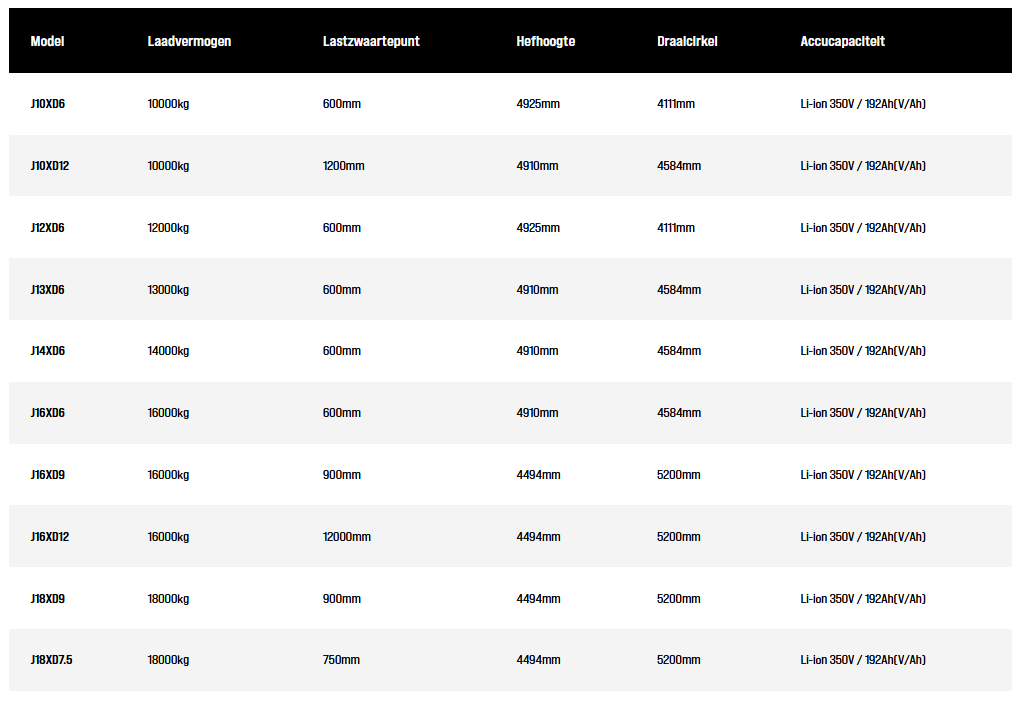Click the 13000kg Laadvermogen value
Image resolution: width=1026 pixels, height=728 pixels.
(x=168, y=290)
